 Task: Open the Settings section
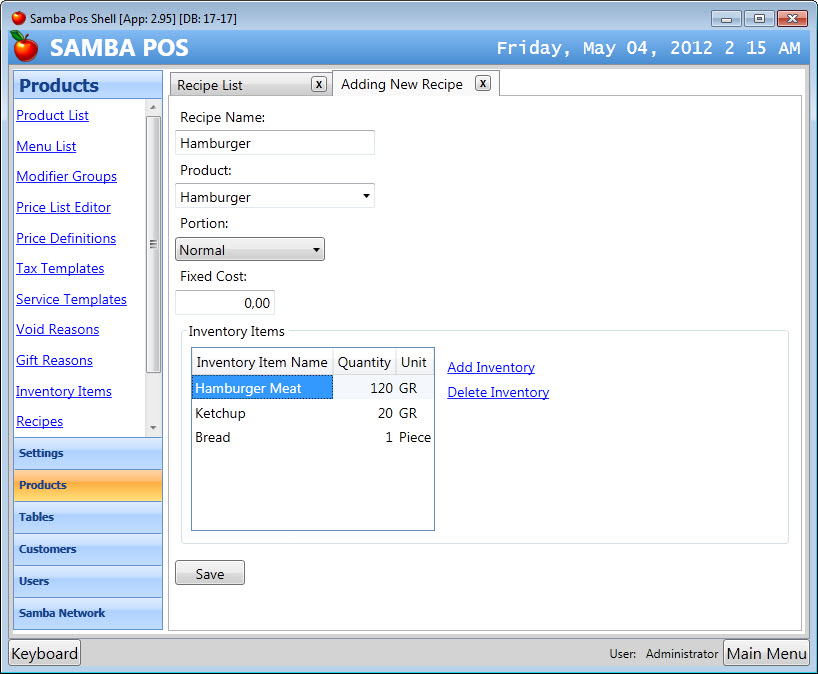[88, 453]
